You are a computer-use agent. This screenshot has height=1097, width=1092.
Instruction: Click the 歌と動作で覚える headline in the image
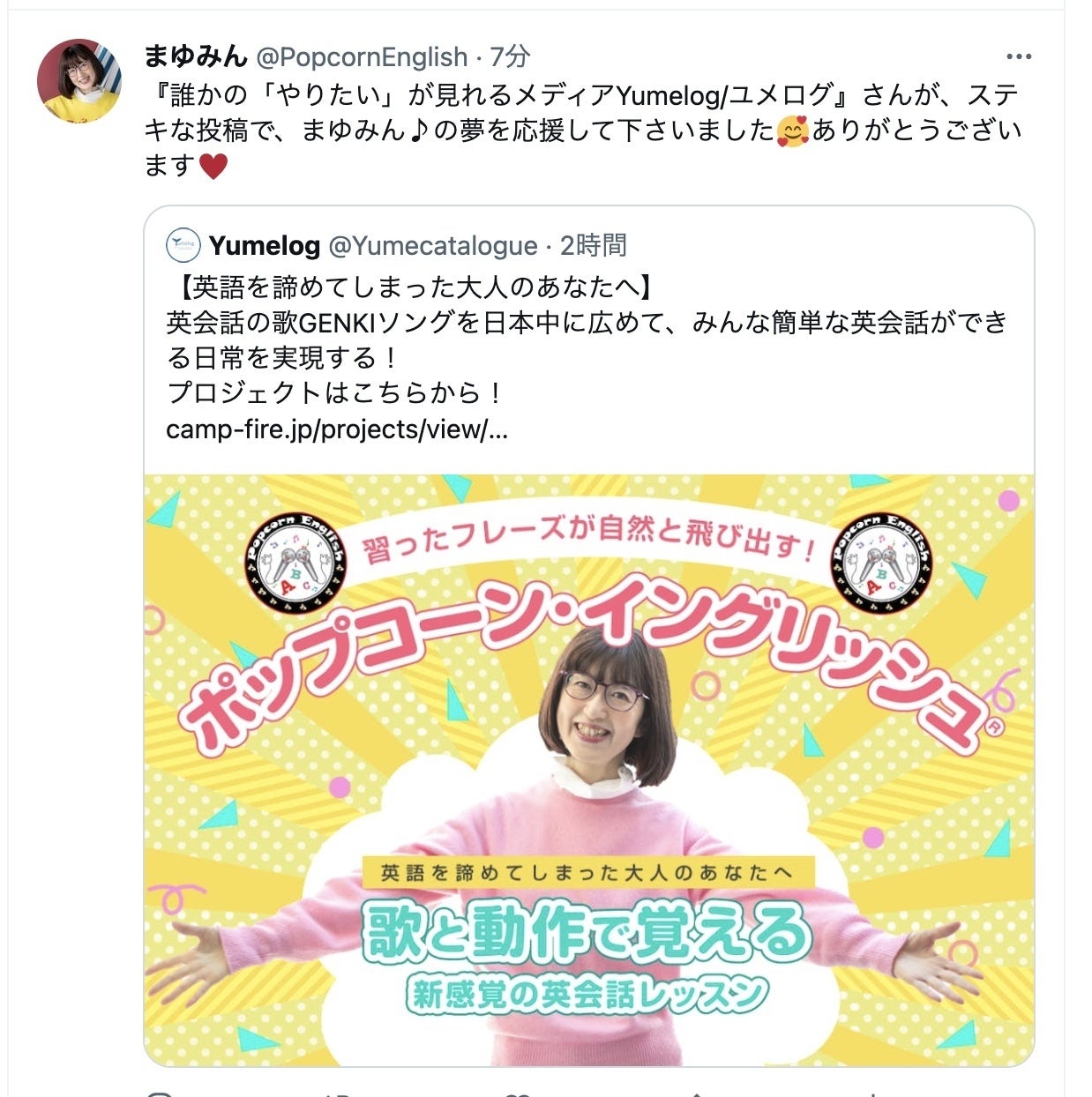tap(586, 934)
